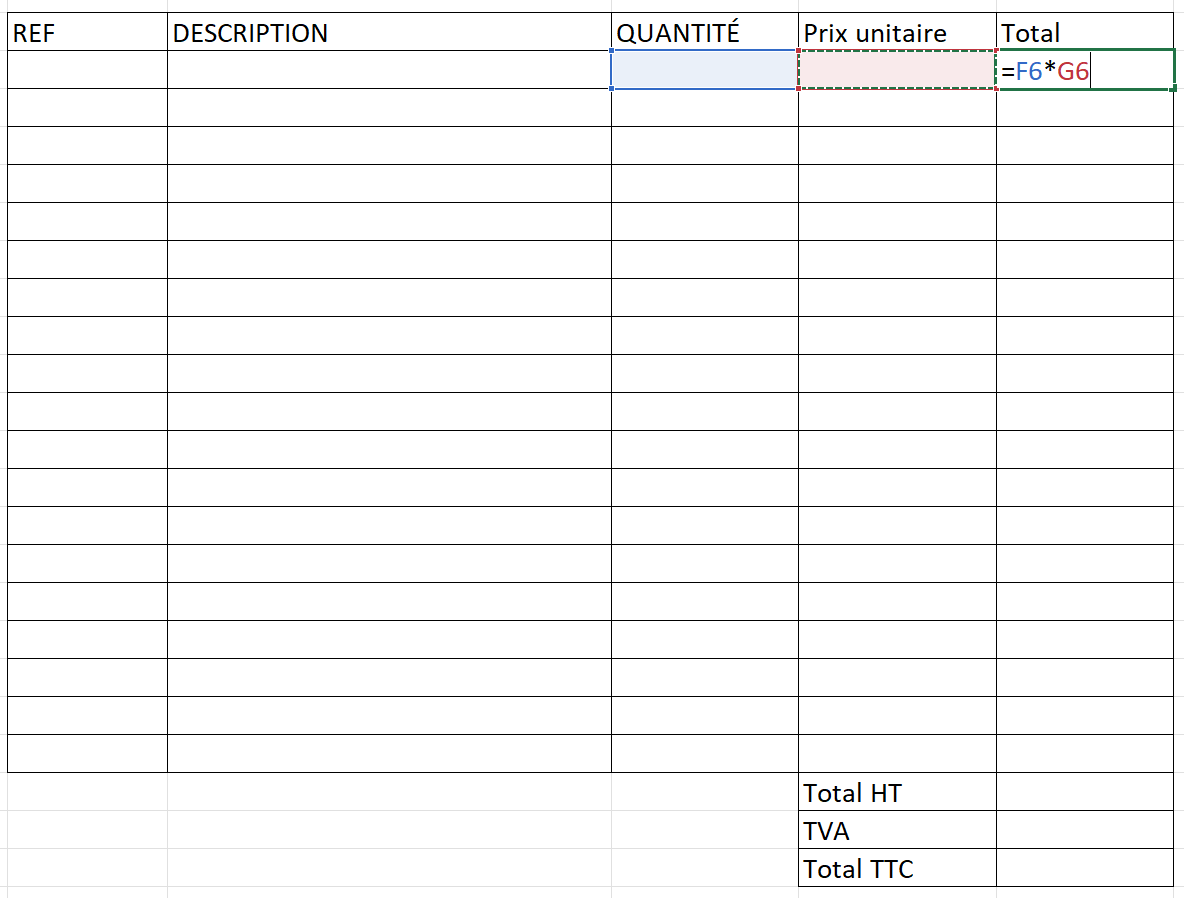Click the empty value cell beside Total TTC
Screen dimensions: 1184x898
click(x=1085, y=868)
